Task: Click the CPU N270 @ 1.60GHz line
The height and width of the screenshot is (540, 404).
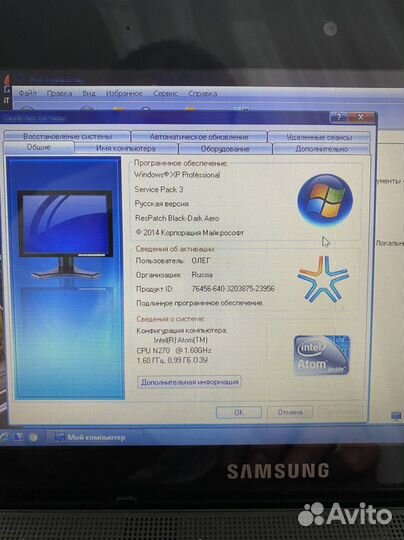Action: (174, 350)
